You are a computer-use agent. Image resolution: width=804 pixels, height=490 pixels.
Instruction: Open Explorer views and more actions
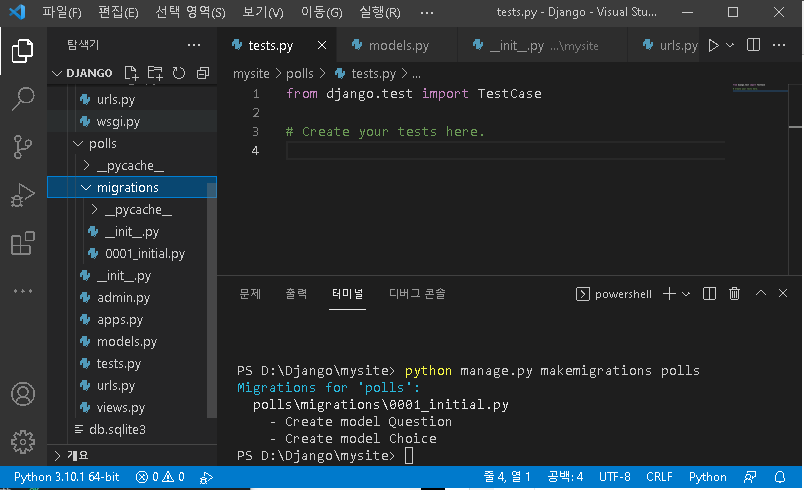(x=194, y=45)
